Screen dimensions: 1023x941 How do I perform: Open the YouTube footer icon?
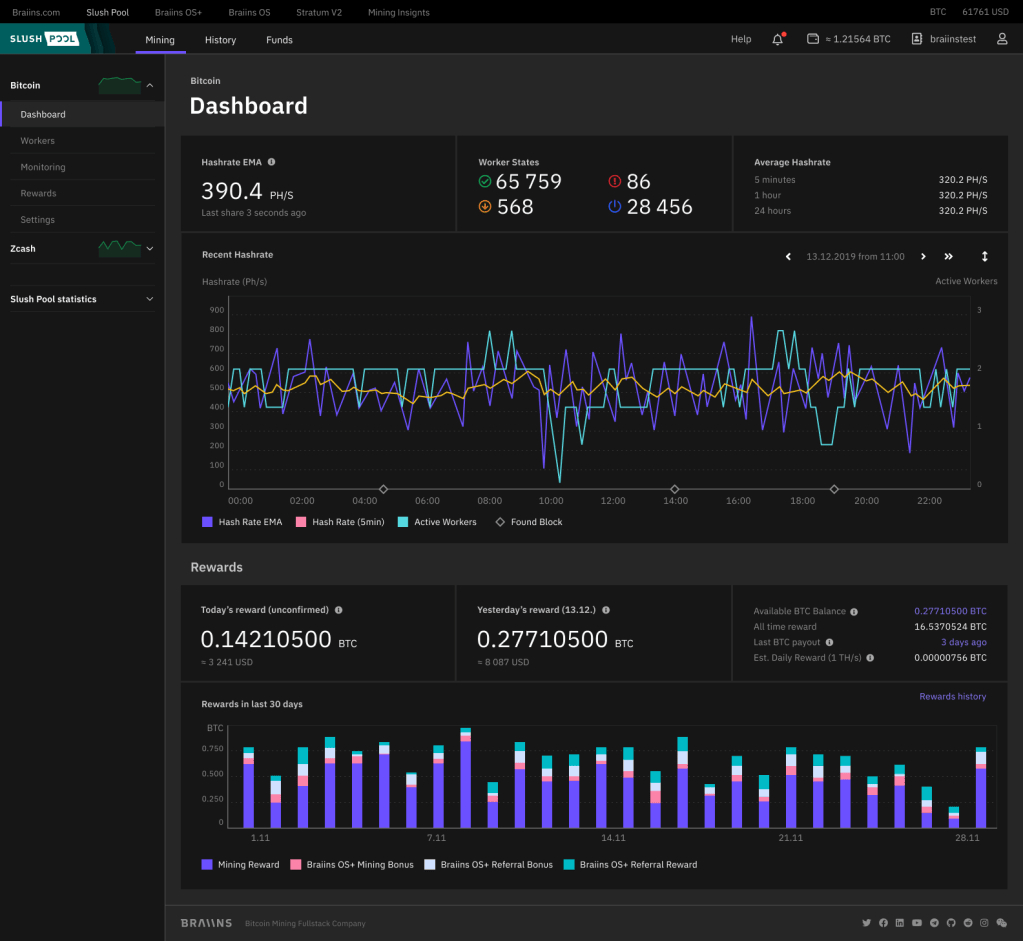click(x=917, y=923)
